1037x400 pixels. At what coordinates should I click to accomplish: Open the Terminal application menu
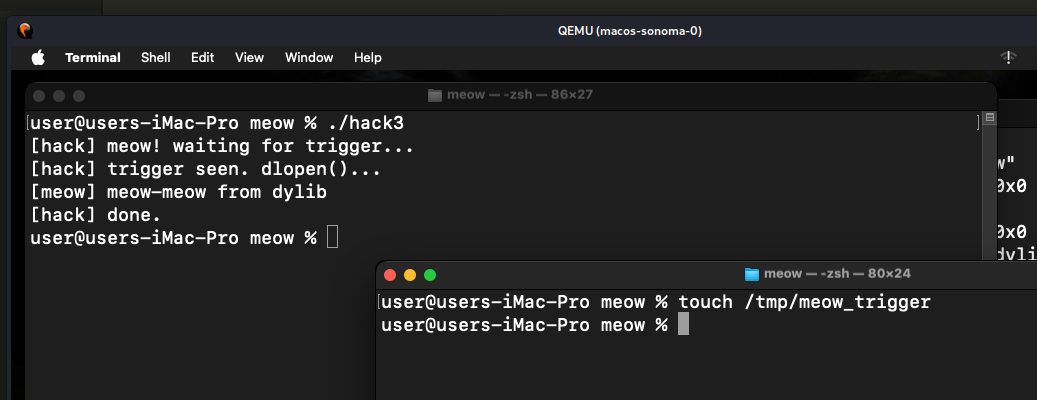pyautogui.click(x=93, y=58)
